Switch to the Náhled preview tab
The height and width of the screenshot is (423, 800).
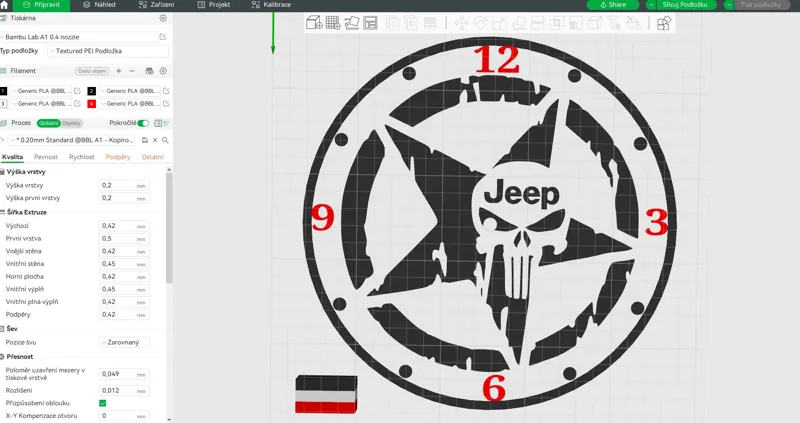[99, 5]
